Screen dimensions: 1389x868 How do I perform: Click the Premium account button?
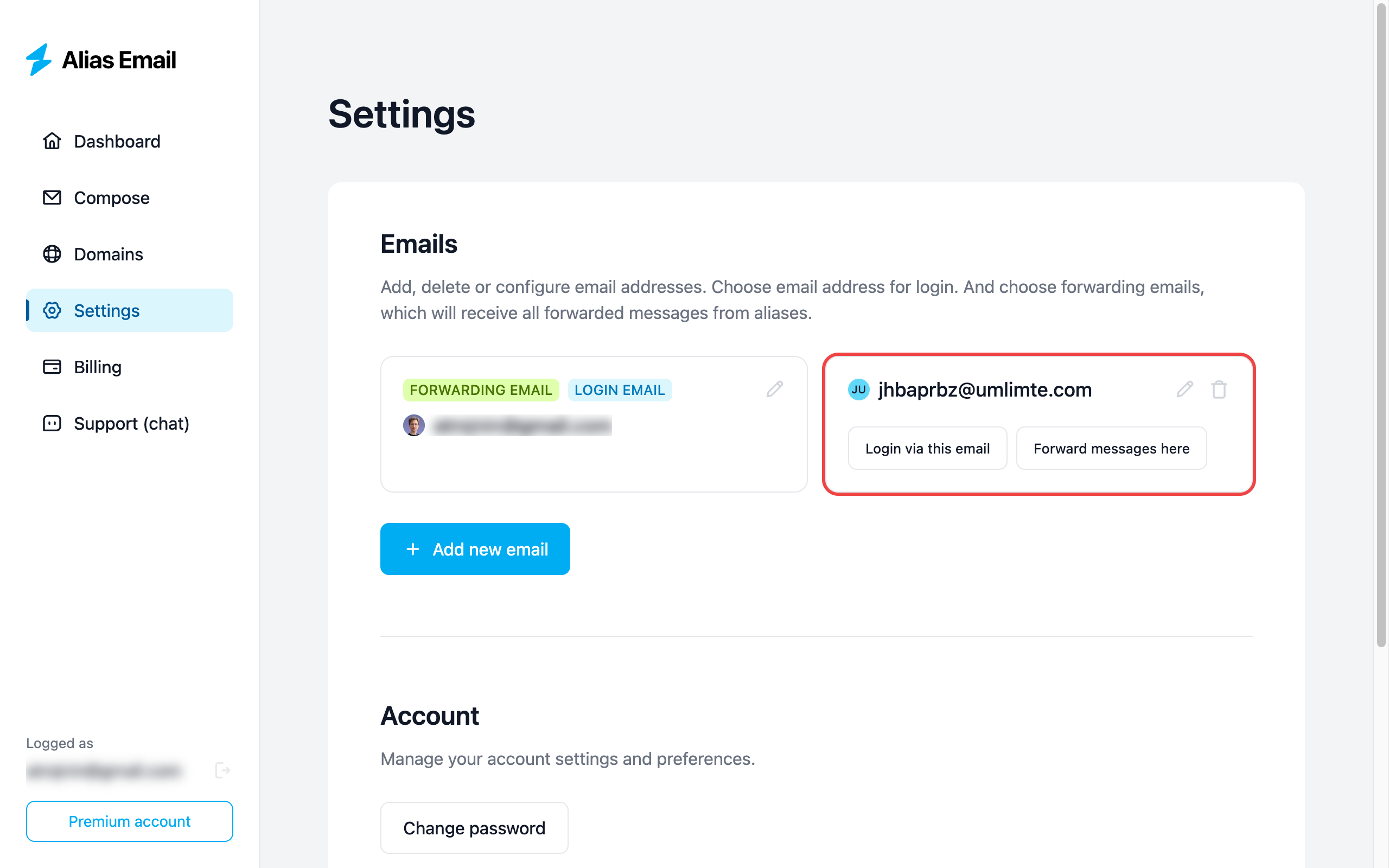click(130, 821)
